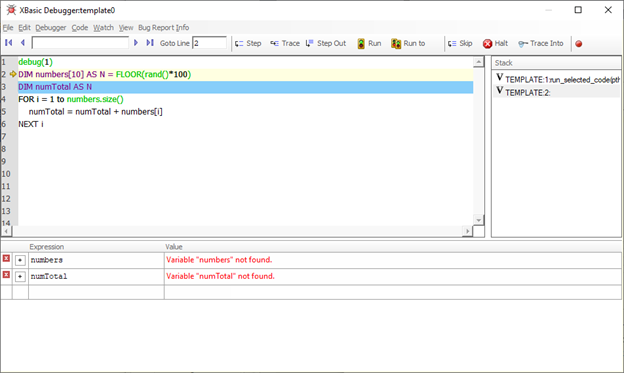This screenshot has height=373, width=624.
Task: Remove the numTotal watch with the red X
Action: [6, 275]
